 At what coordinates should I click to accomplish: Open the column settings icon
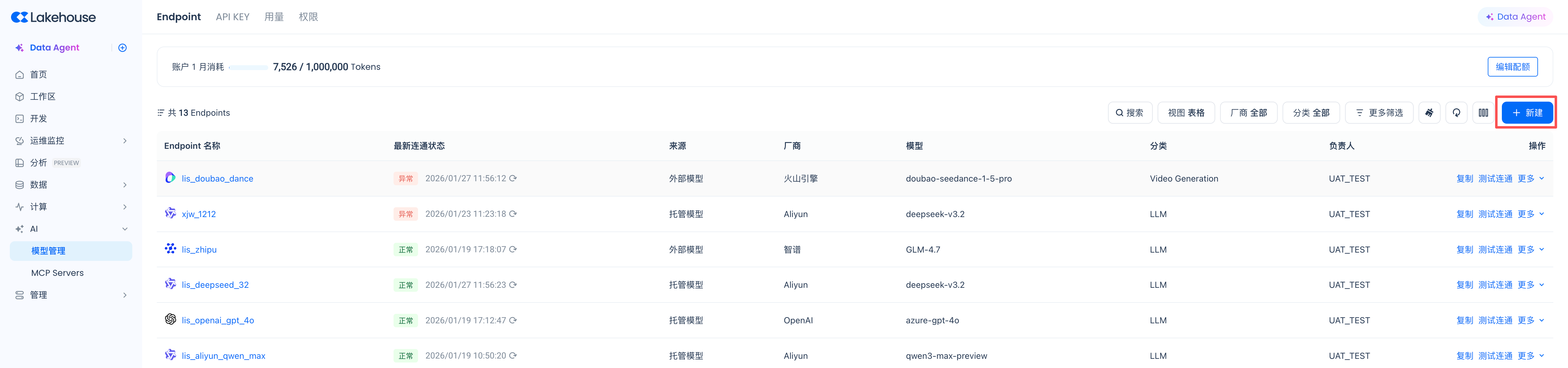point(1483,113)
